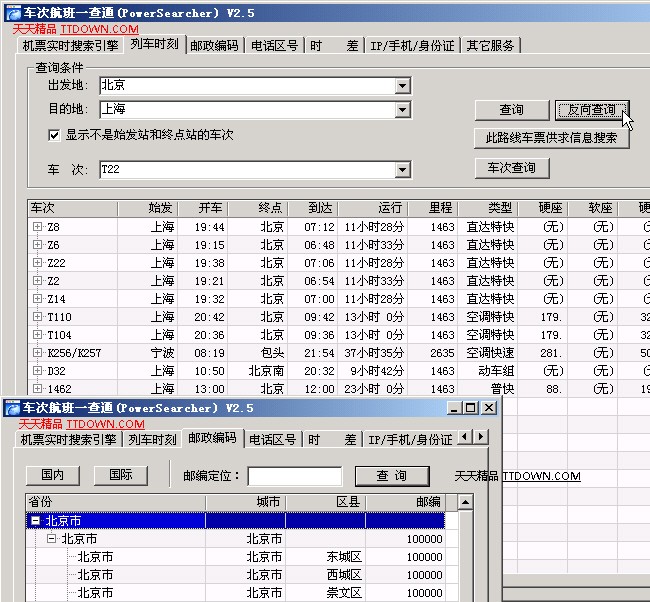Screen dimensions: 650x602
Task: Expand the Z2 train row
Action: point(37,281)
